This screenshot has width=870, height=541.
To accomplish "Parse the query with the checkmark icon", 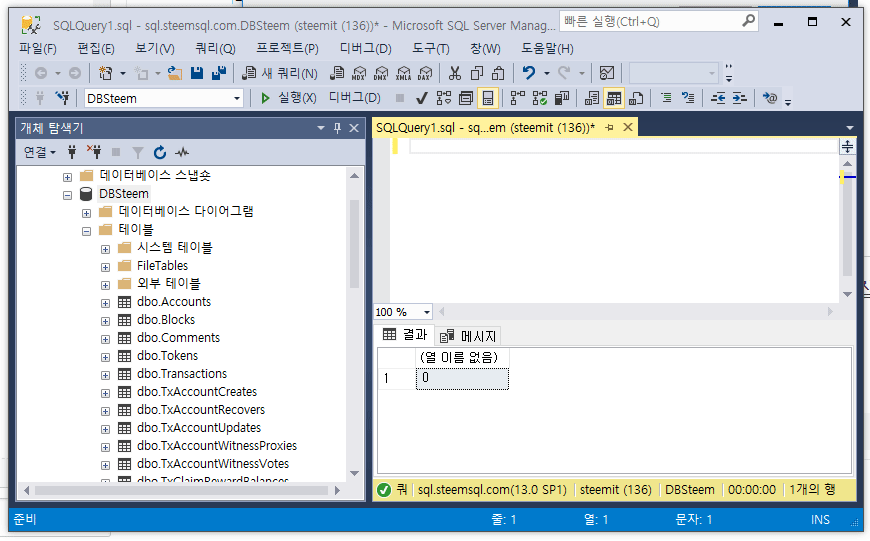I will click(x=422, y=98).
